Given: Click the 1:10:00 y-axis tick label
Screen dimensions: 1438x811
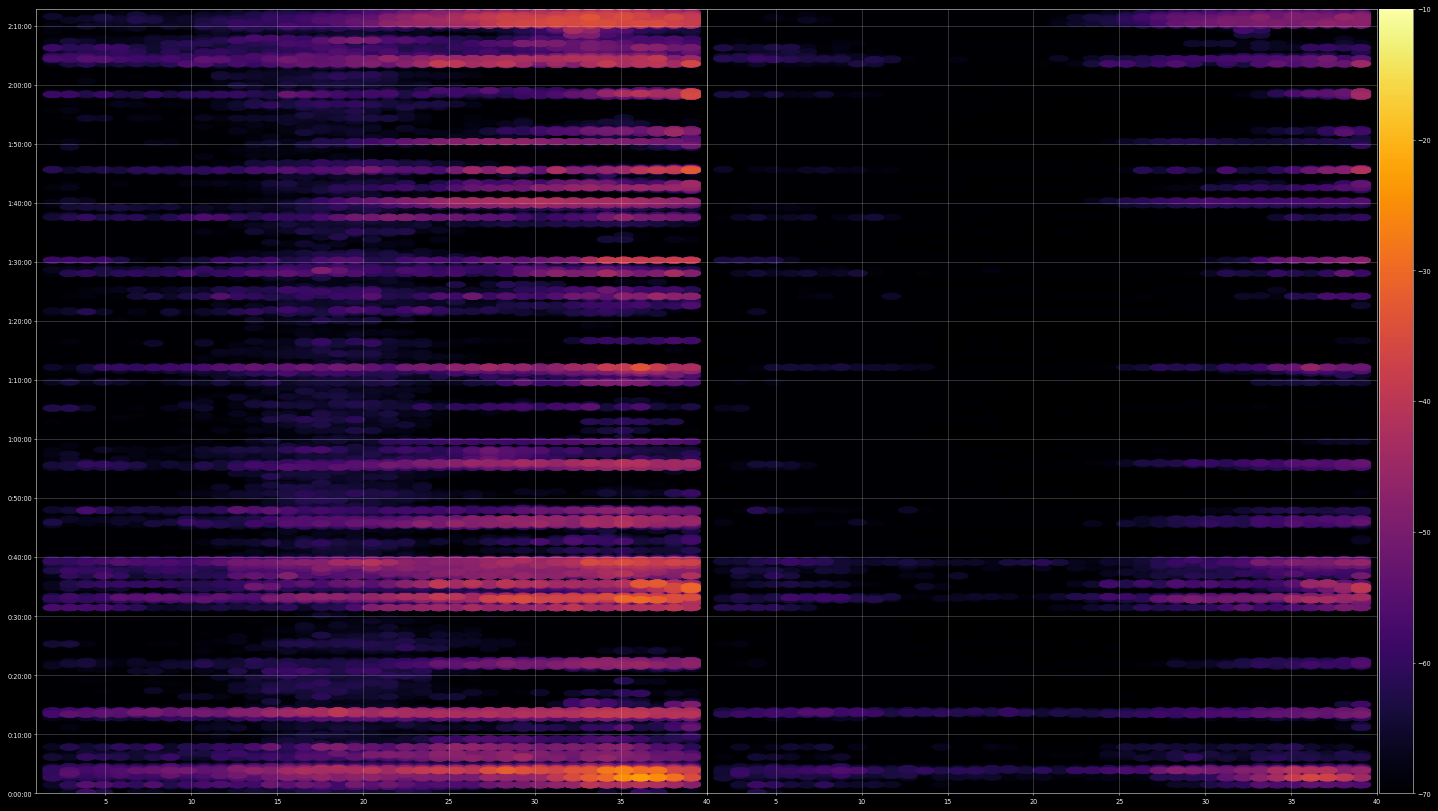Looking at the screenshot, I should pos(20,381).
